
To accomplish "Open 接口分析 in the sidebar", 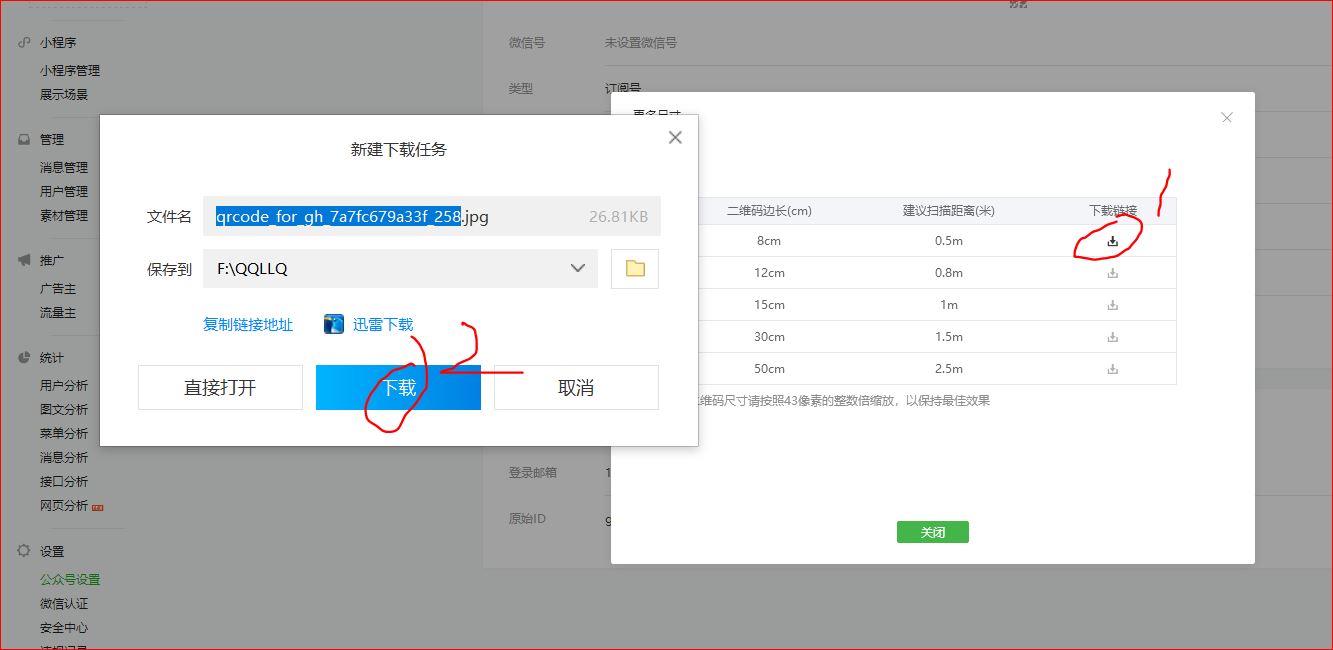I will pos(64,481).
